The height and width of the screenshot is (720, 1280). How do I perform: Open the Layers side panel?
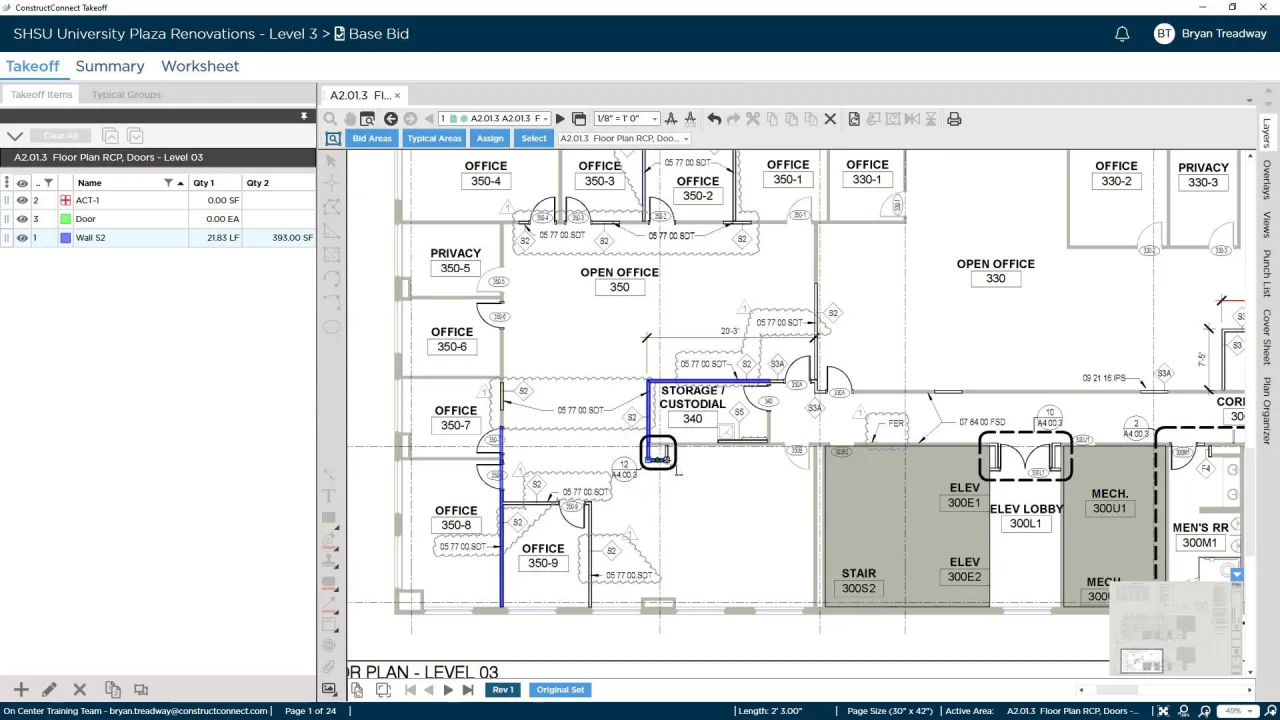tap(1266, 133)
